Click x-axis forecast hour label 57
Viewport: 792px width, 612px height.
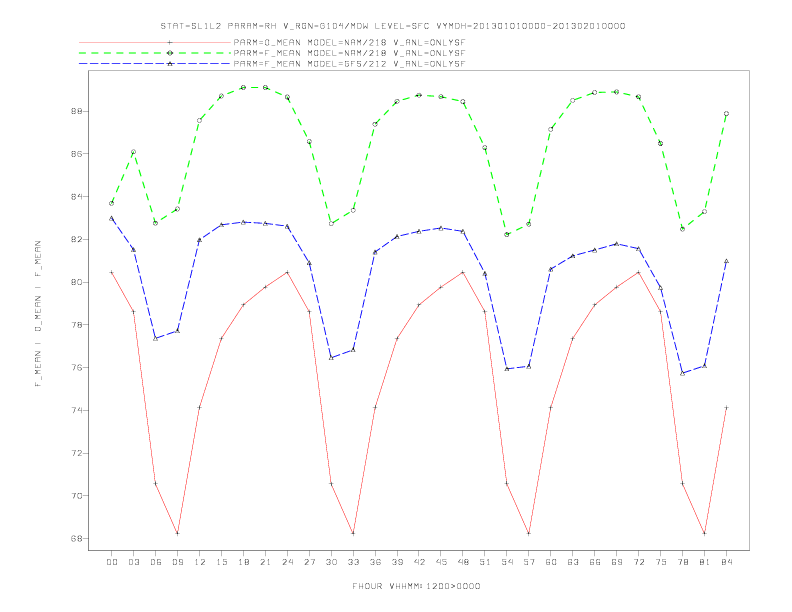point(529,562)
